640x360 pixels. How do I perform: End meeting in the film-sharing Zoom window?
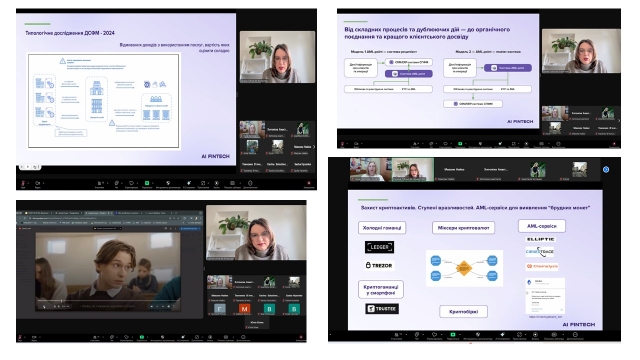click(x=301, y=337)
